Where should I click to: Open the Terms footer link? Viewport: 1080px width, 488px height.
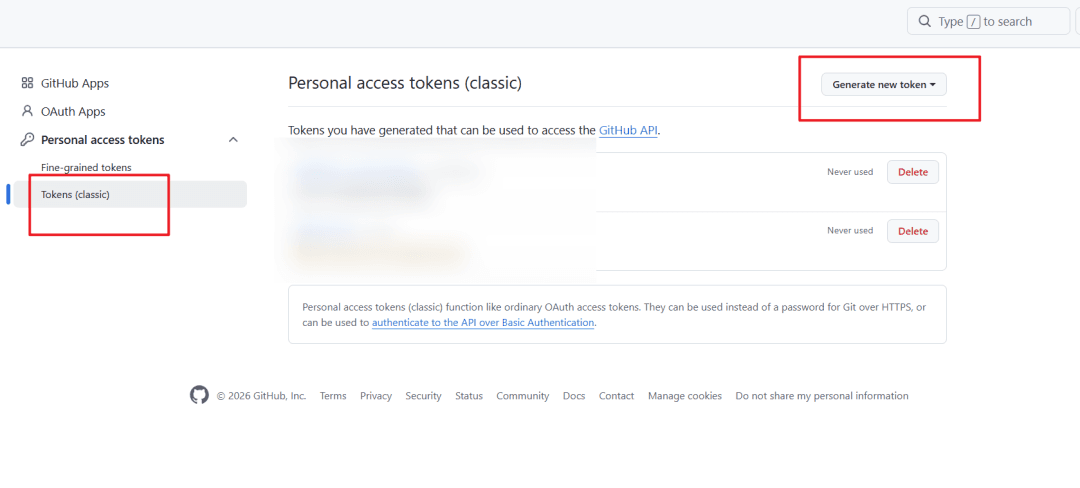point(333,396)
